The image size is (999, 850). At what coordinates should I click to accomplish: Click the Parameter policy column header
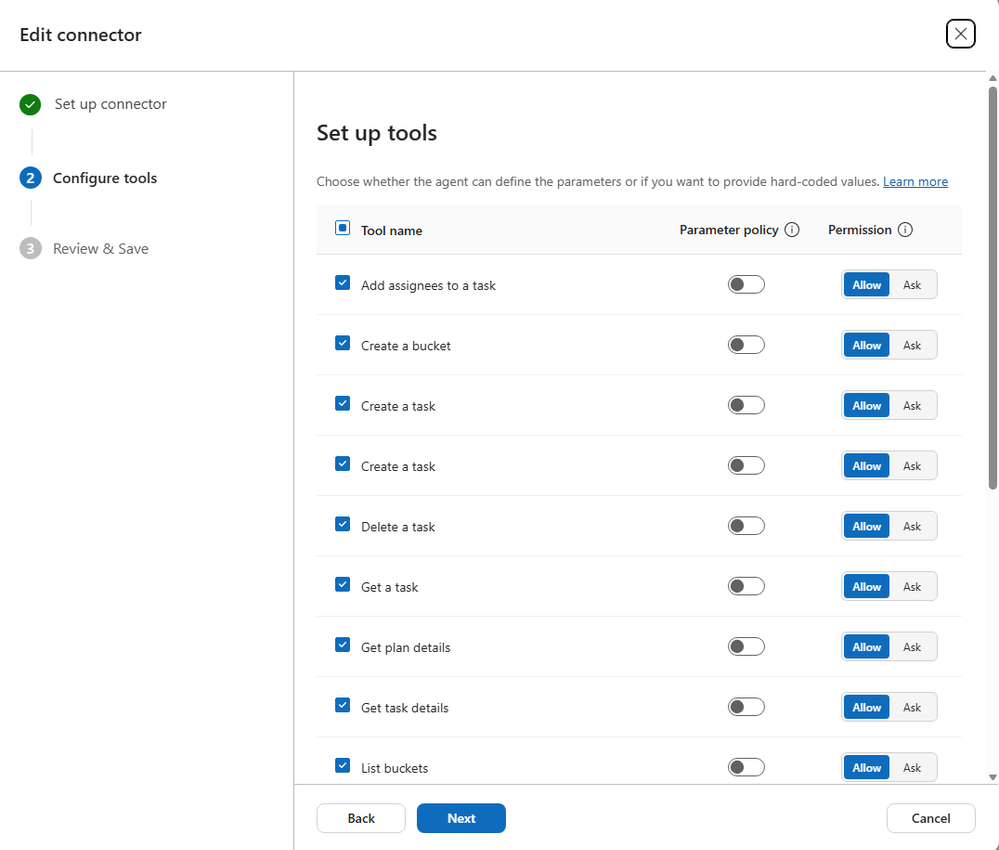(729, 230)
